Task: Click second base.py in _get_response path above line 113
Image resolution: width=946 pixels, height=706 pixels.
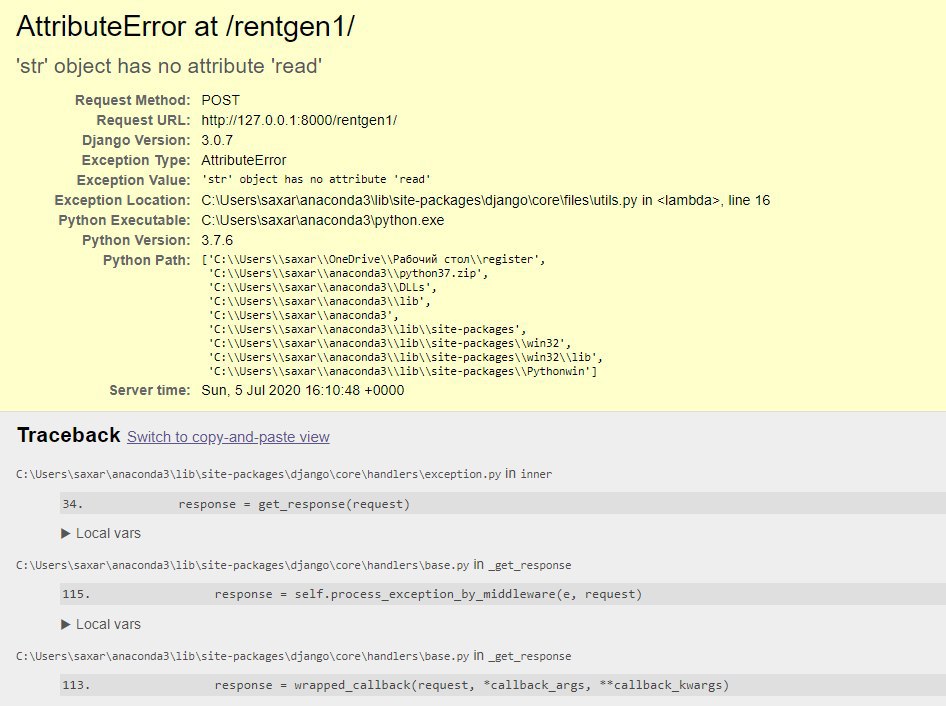Action: click(294, 657)
